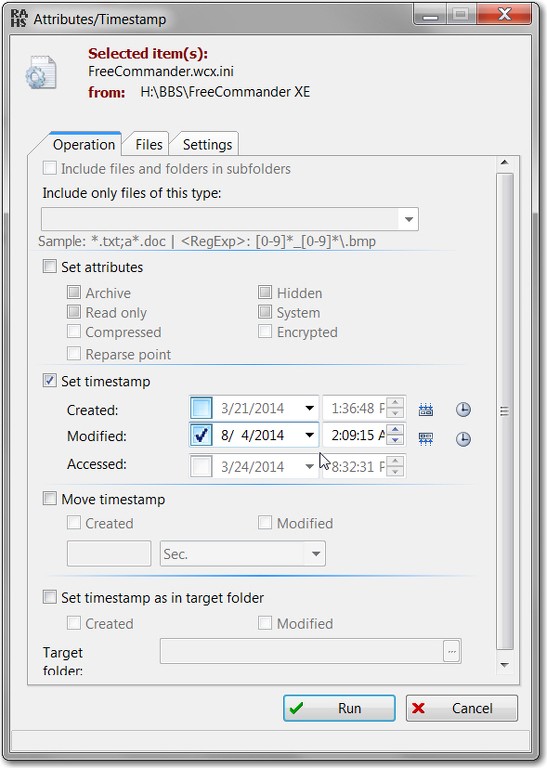Click clock icon in Modified row

point(463,439)
